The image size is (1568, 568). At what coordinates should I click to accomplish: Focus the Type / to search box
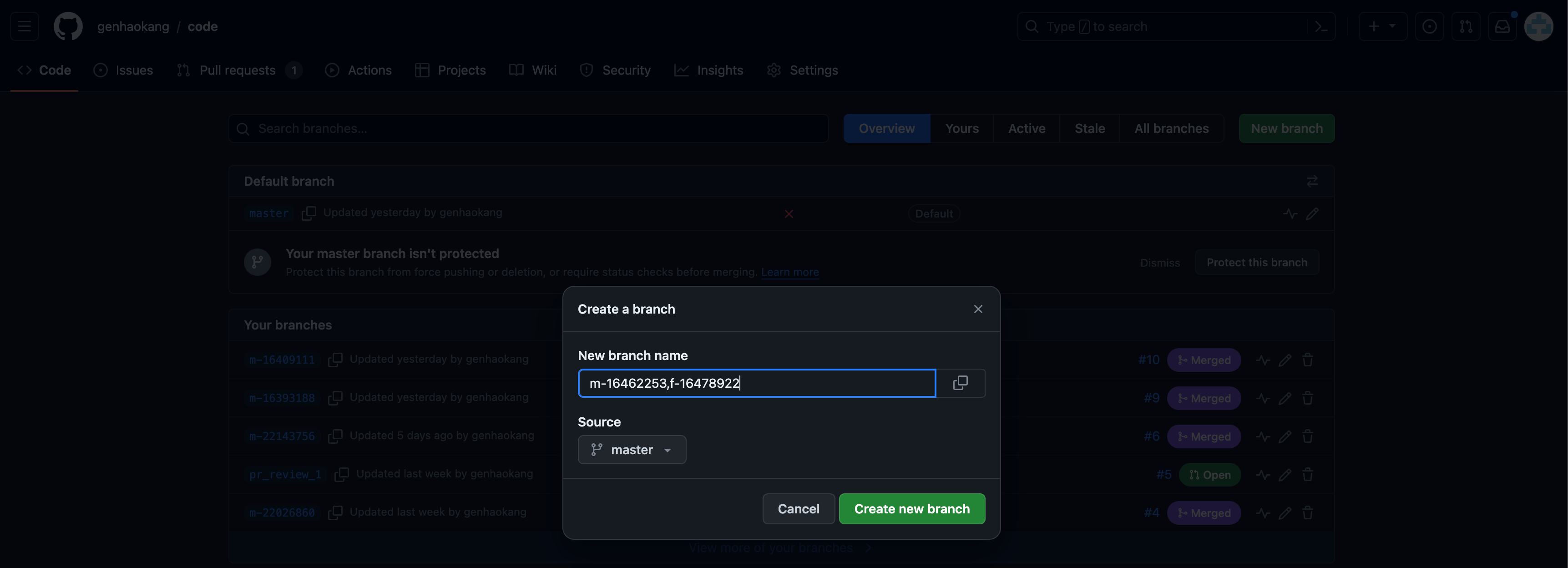tap(1176, 26)
